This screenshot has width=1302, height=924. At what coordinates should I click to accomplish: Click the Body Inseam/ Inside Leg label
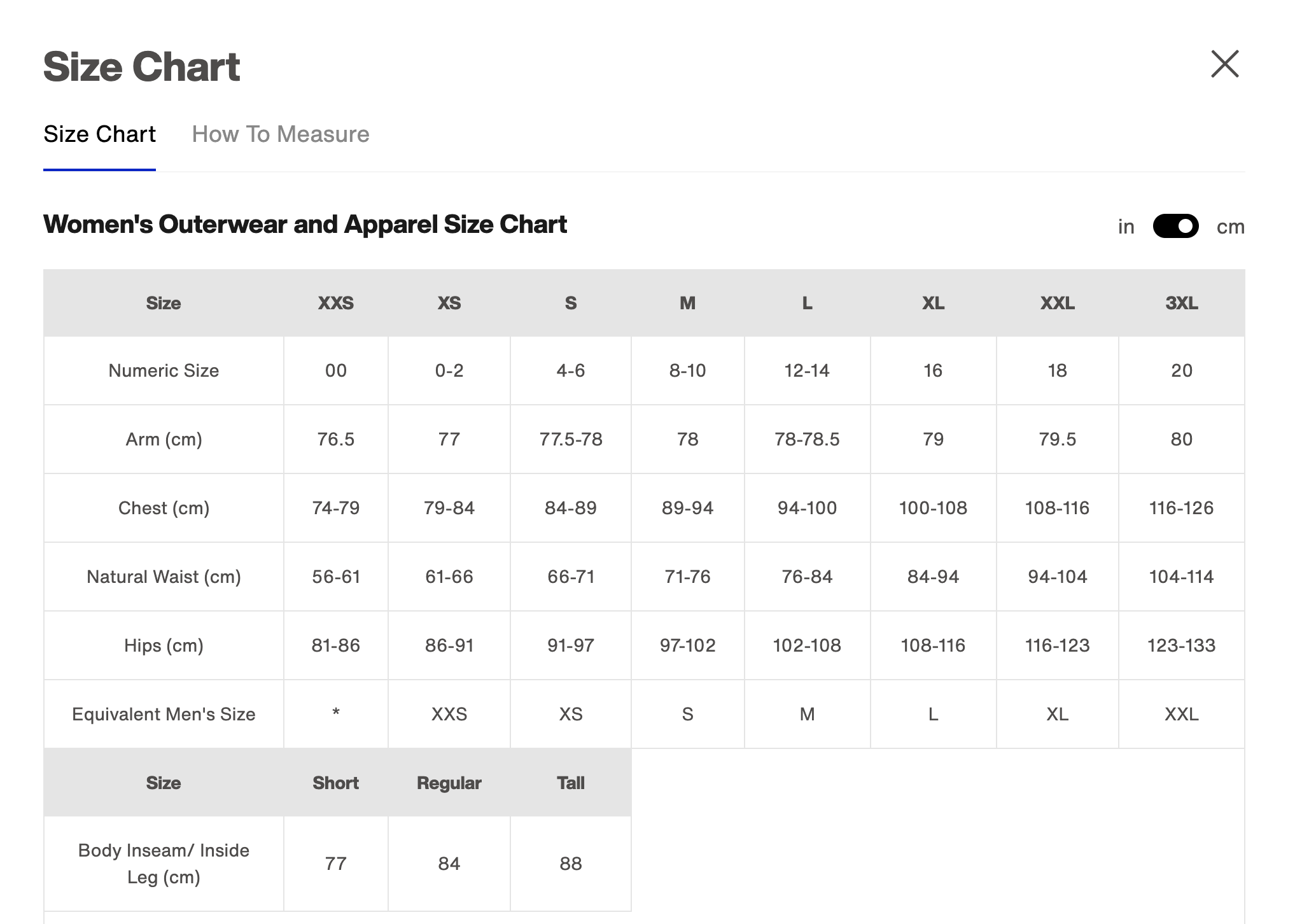coord(164,864)
